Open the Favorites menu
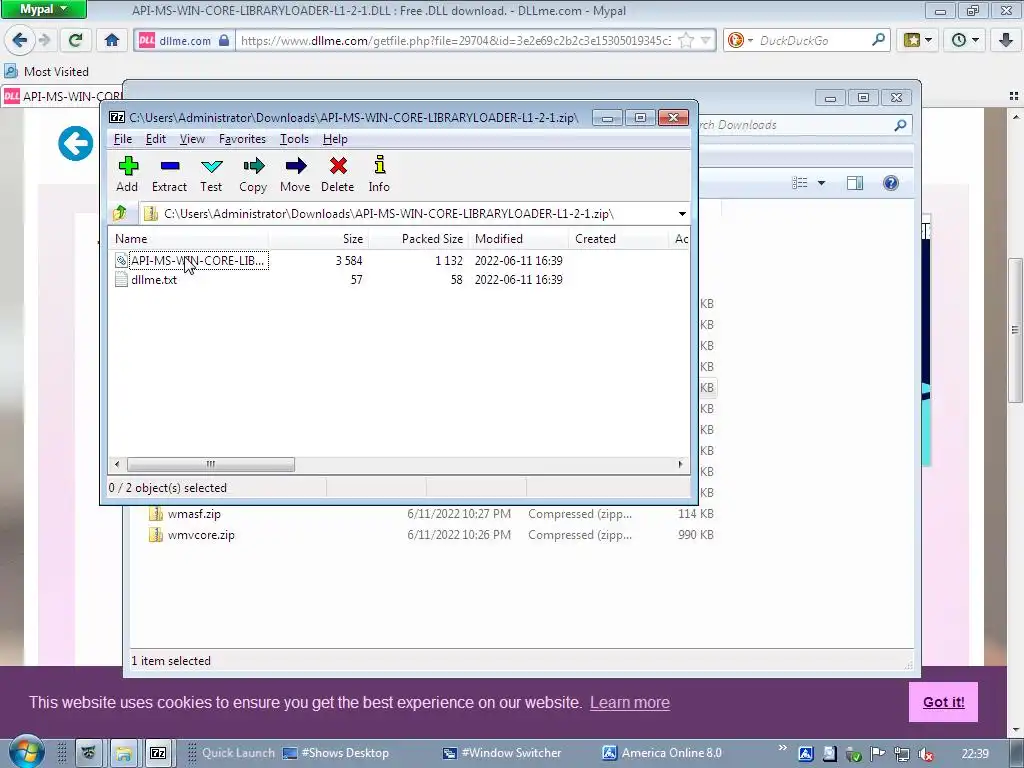This screenshot has height=768, width=1024. pyautogui.click(x=242, y=139)
